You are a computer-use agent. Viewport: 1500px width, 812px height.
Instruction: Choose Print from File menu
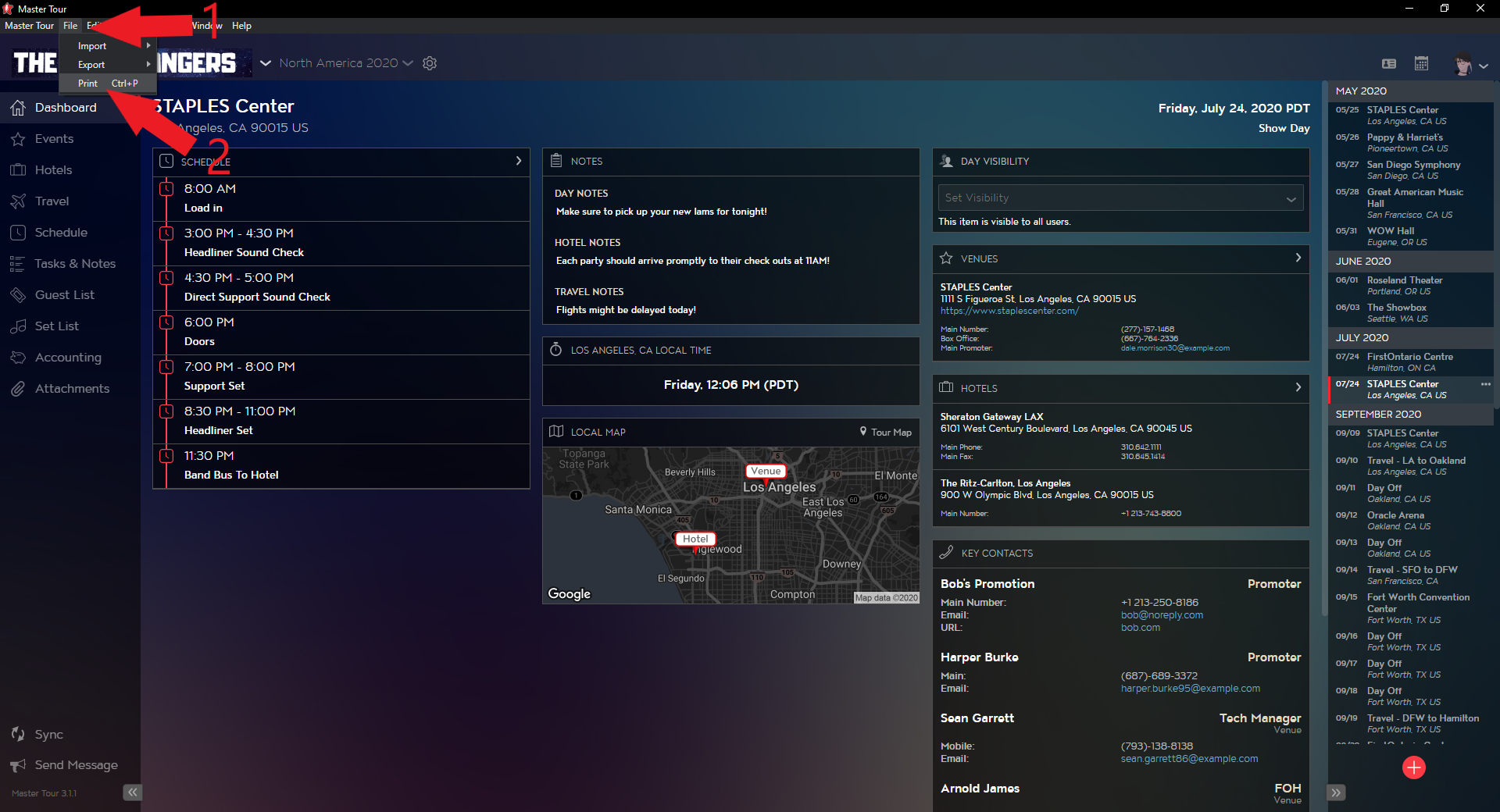(109, 84)
